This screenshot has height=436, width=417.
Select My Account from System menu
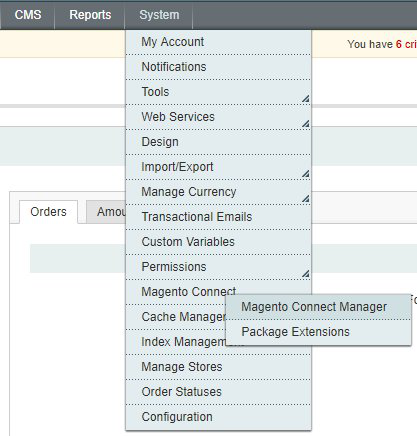pos(218,42)
